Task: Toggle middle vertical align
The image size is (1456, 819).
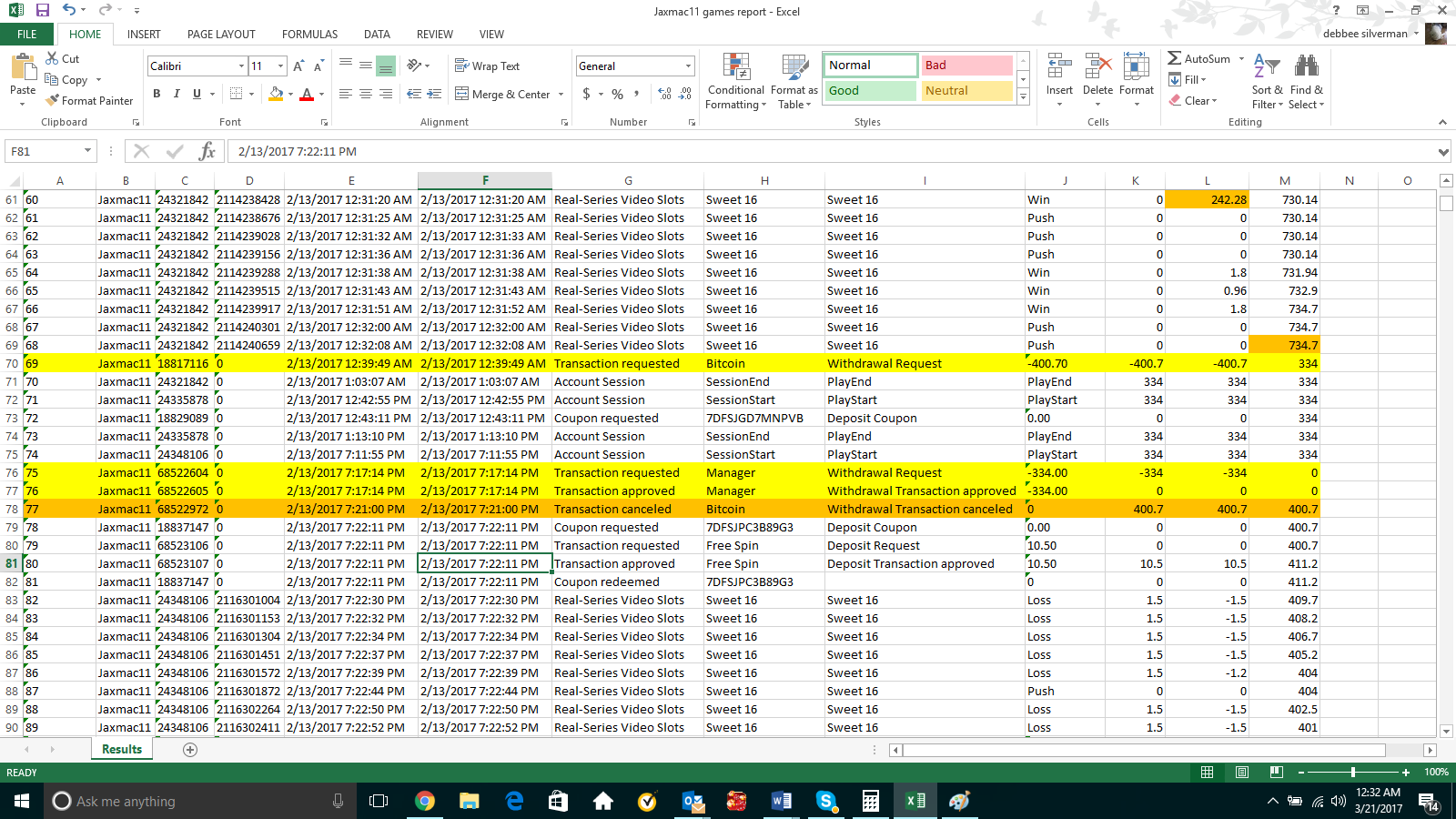Action: [366, 66]
